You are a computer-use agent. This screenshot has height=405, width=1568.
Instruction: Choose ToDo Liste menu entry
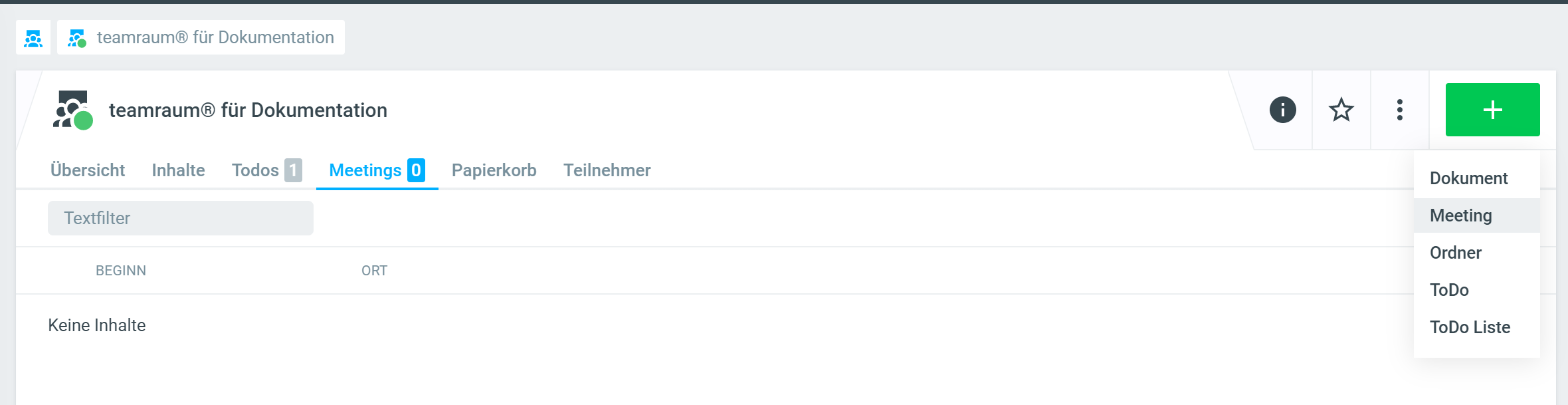(x=1470, y=327)
